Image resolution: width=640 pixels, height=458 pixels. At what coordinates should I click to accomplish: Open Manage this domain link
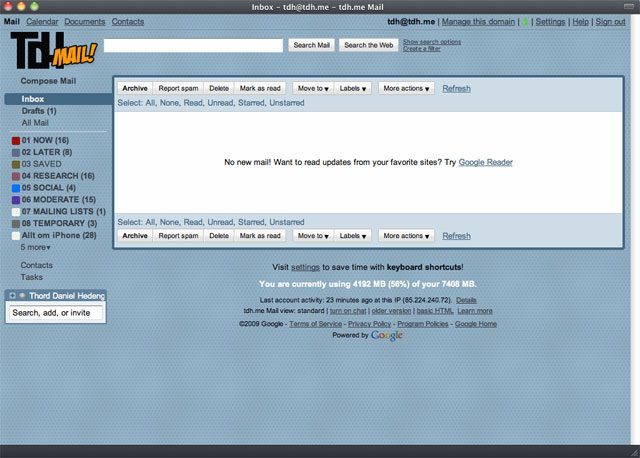[x=478, y=22]
